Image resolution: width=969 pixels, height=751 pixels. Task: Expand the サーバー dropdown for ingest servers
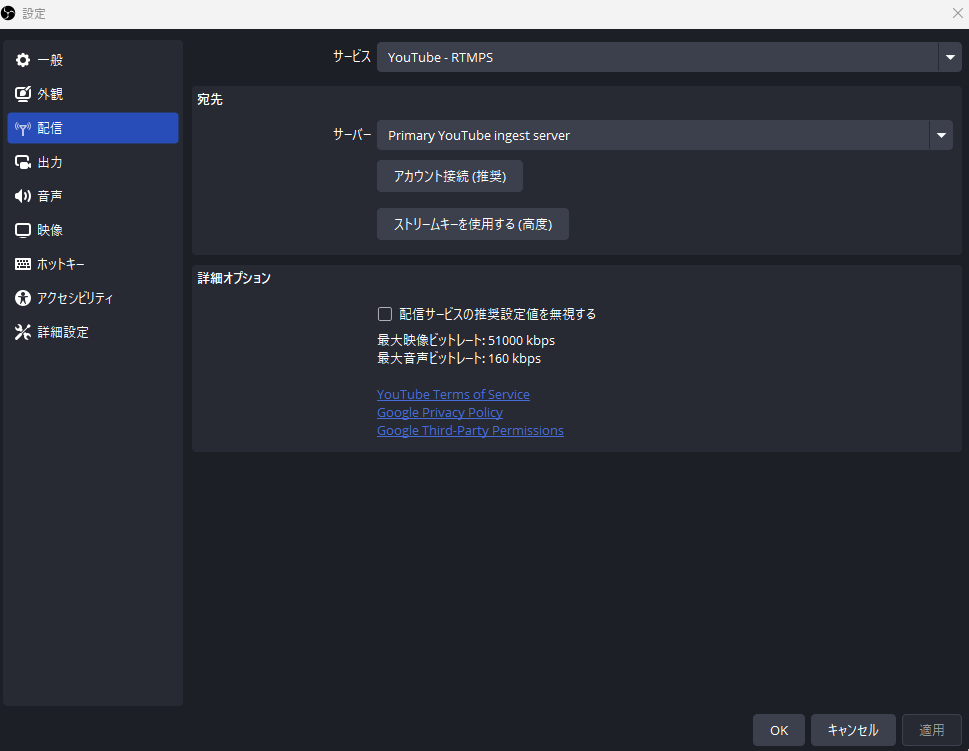tap(655, 135)
